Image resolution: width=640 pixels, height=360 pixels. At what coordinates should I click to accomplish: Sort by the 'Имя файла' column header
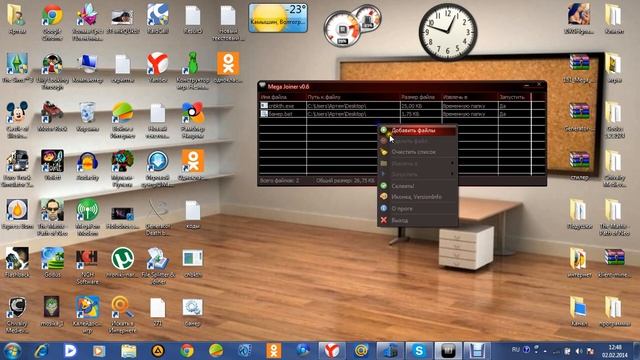[x=283, y=97]
